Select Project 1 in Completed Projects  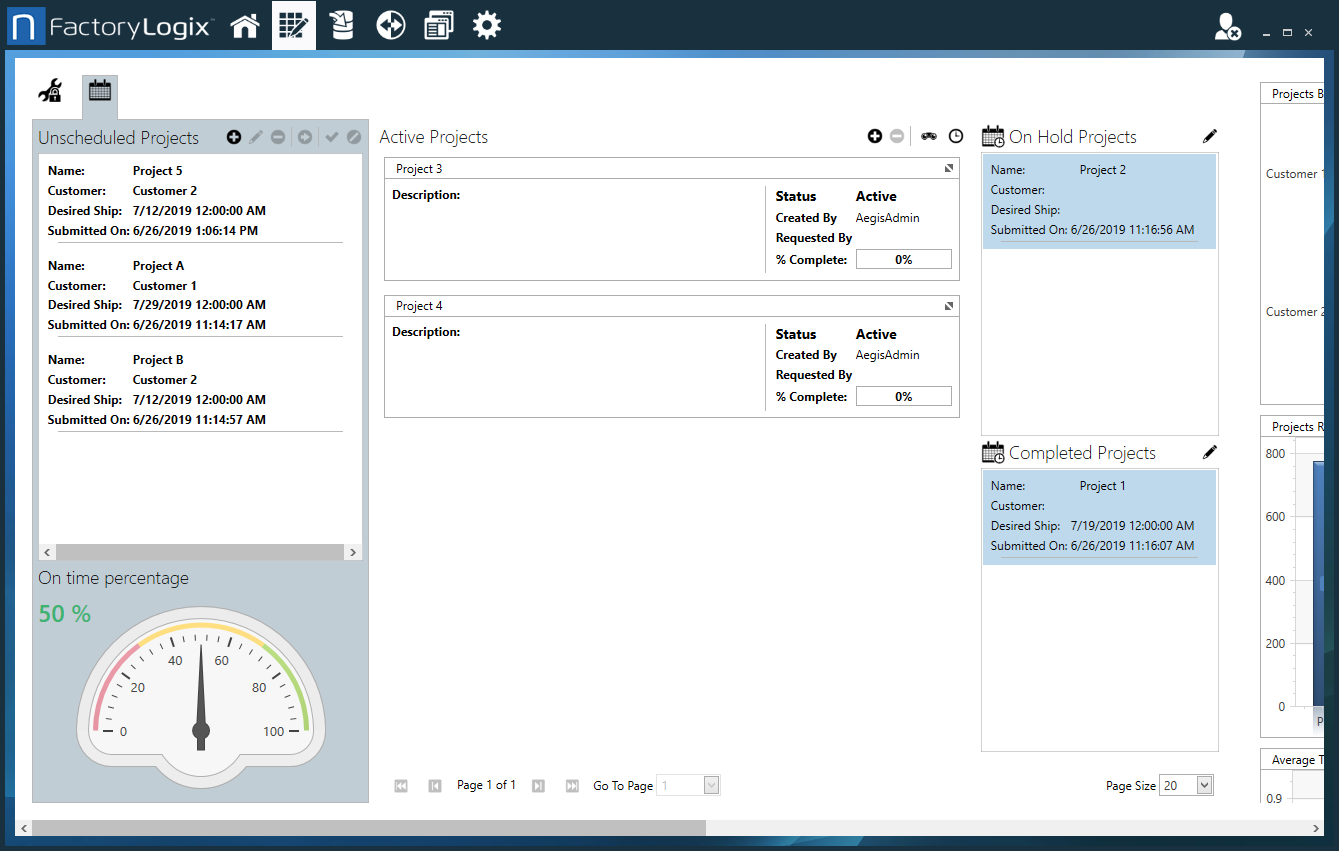(1099, 516)
